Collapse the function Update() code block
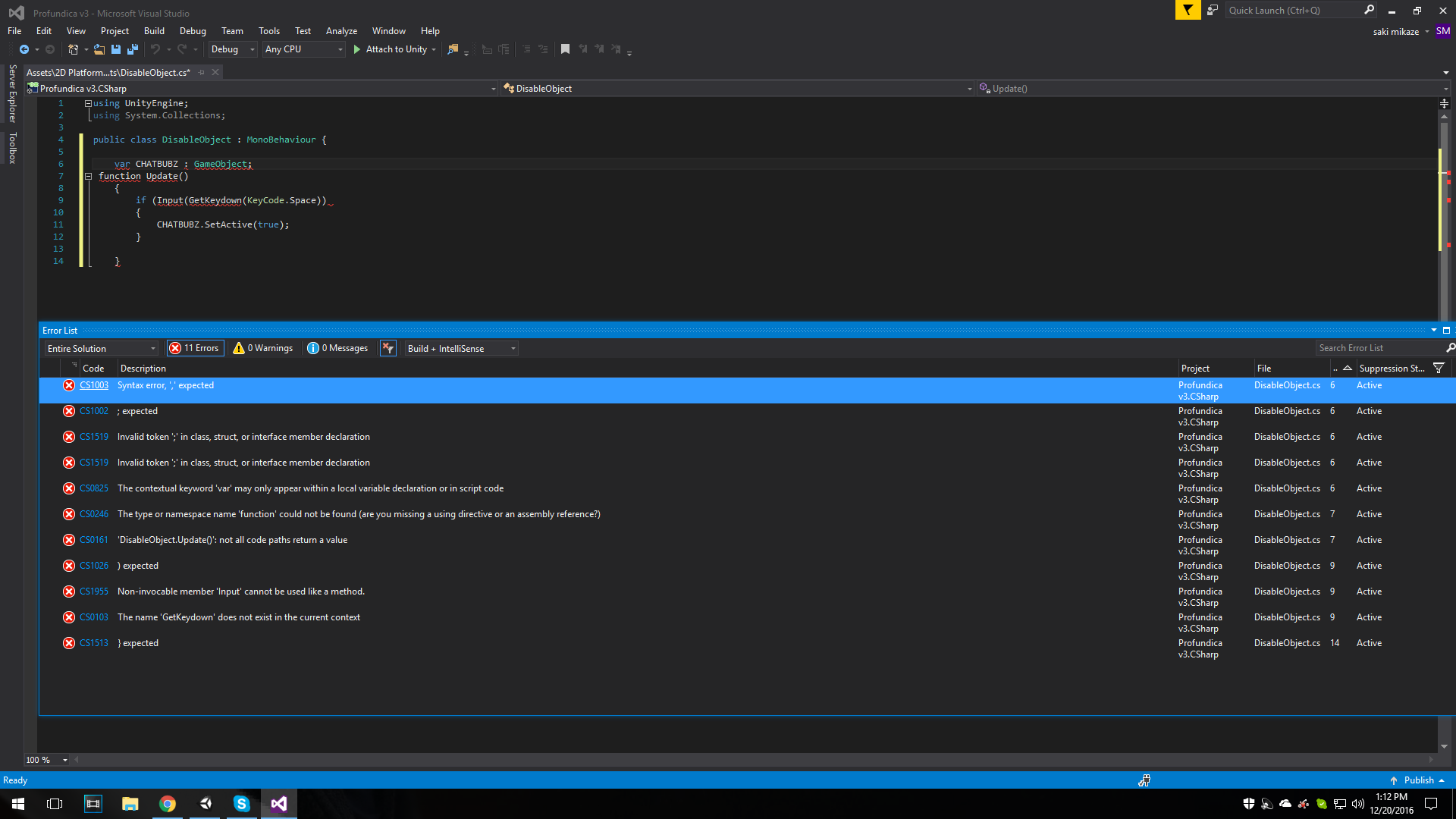Screen dimensions: 1456x819 click(x=88, y=176)
